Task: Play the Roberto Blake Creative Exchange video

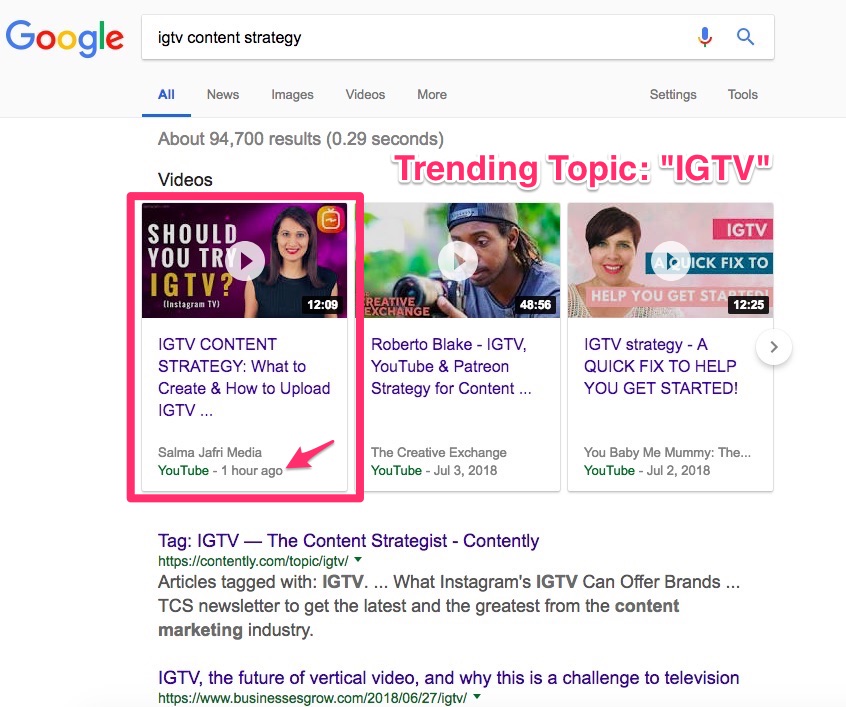Action: (x=458, y=261)
